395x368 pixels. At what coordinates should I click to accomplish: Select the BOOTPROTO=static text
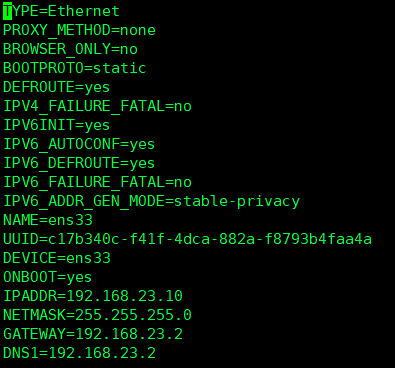(75, 68)
